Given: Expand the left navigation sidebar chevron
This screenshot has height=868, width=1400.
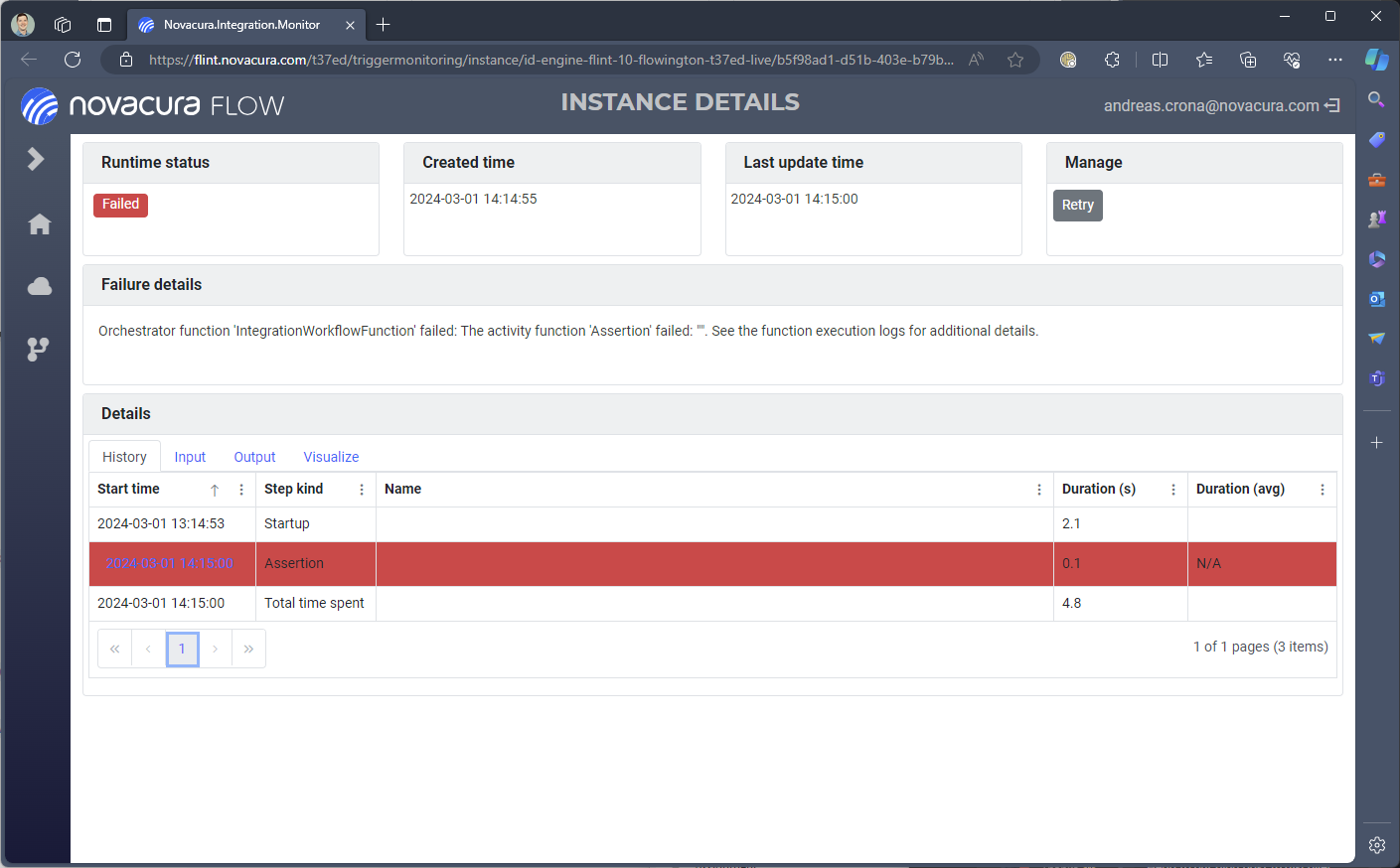Looking at the screenshot, I should click(x=36, y=159).
